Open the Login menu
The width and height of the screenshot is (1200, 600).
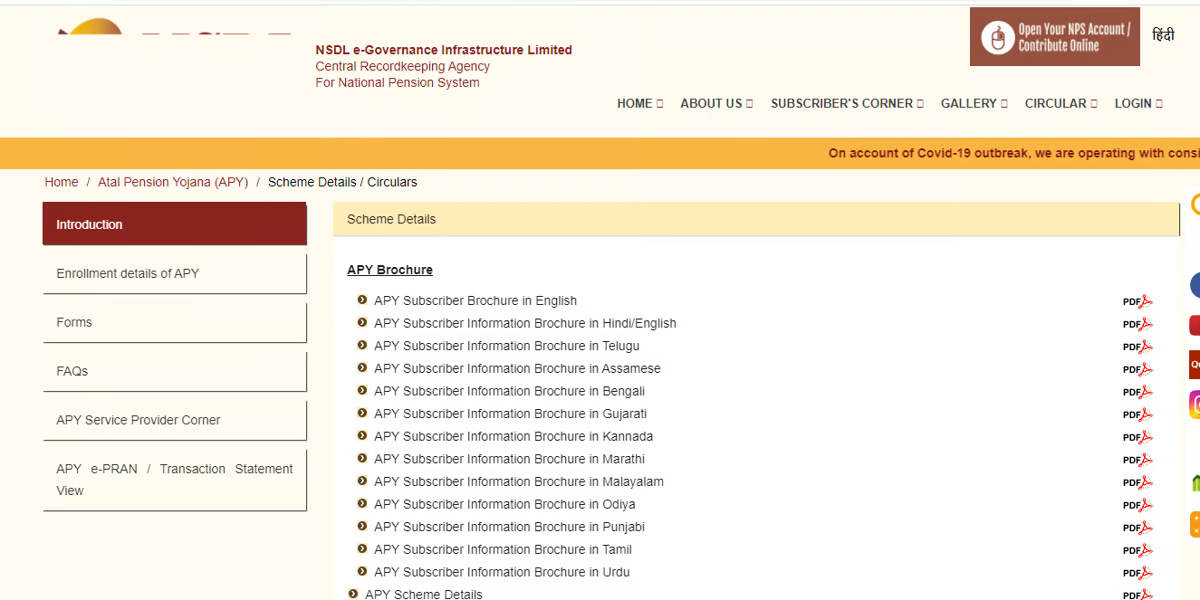(x=1138, y=103)
